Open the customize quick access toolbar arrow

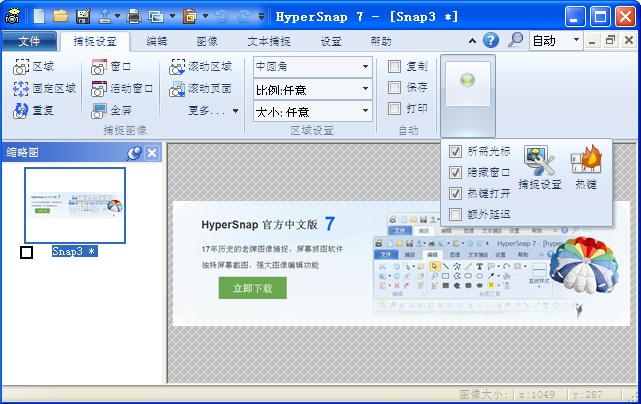tap(262, 16)
